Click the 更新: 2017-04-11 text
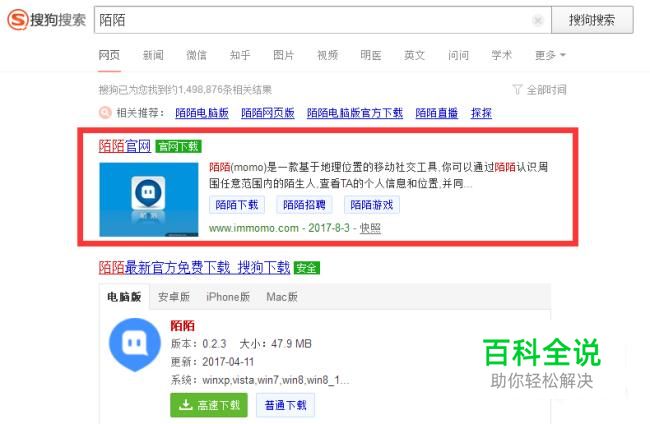The image size is (650, 424). (212, 362)
